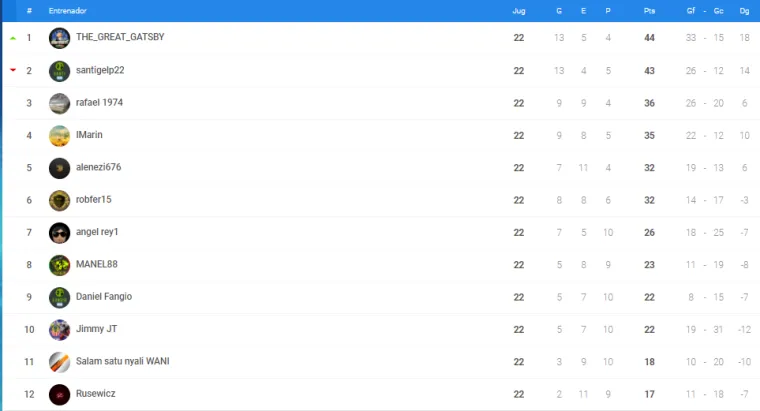Select alenezi676 manager name

tap(98, 167)
